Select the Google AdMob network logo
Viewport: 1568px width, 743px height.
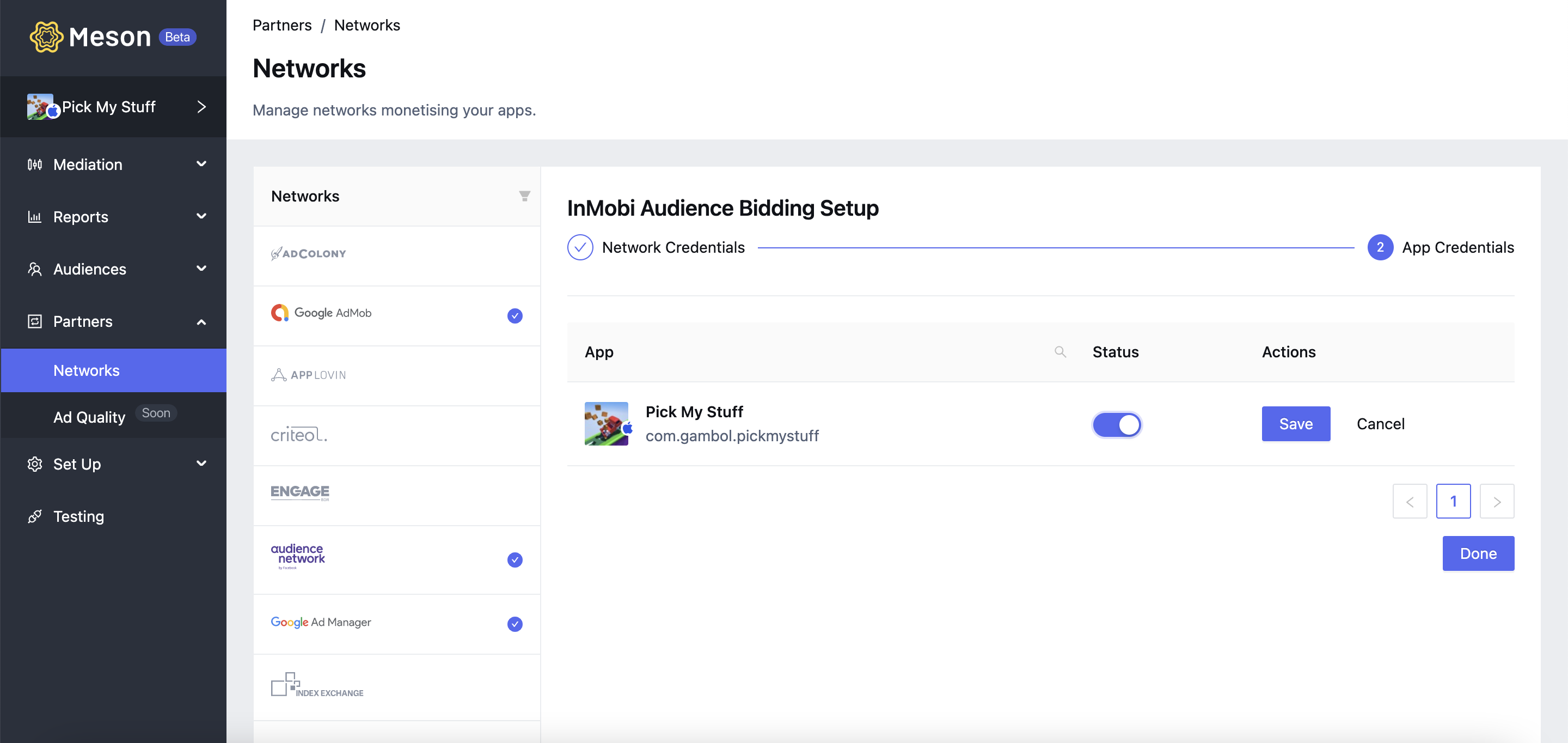tap(321, 313)
